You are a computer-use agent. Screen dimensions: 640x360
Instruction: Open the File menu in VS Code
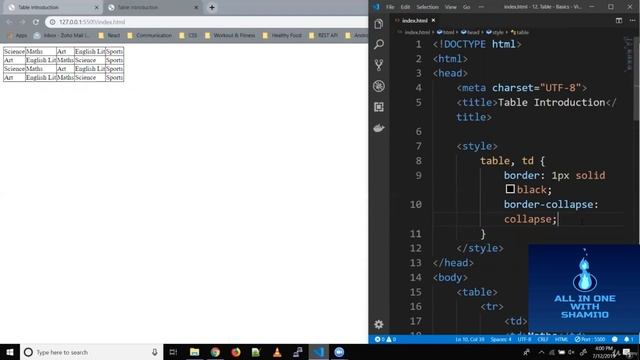[x=390, y=7]
